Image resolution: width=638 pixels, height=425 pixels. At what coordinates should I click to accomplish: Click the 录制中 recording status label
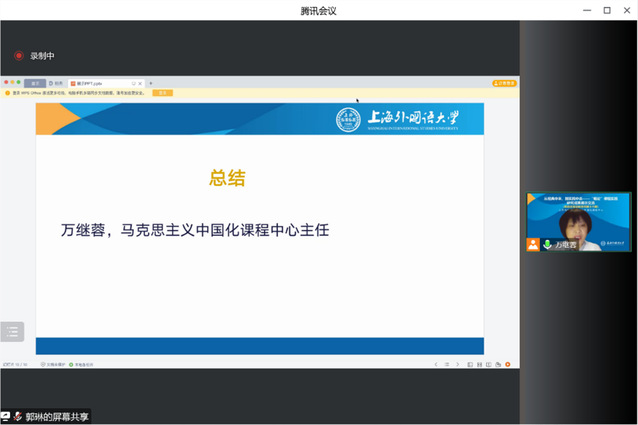42,56
